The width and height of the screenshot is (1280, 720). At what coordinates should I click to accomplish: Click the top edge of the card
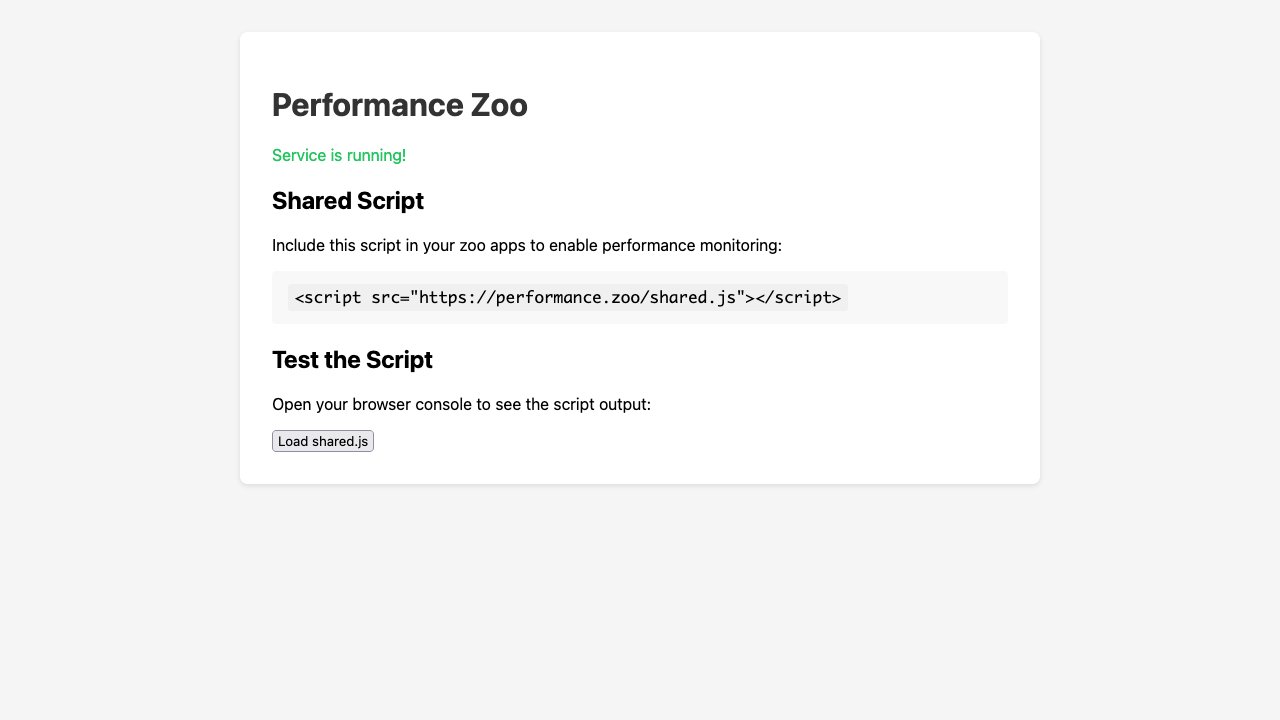point(640,34)
